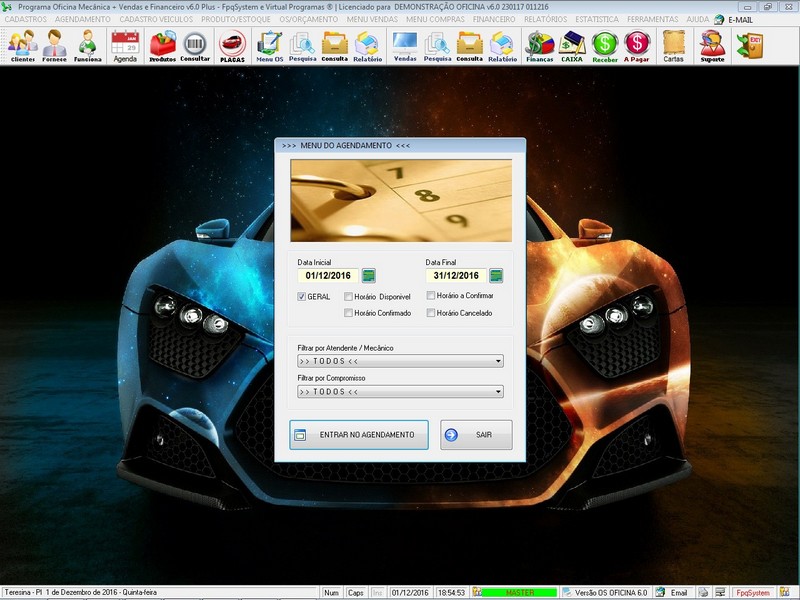Click Consulta icon left of Finanças-side Relatório
800x600 pixels.
(x=469, y=46)
